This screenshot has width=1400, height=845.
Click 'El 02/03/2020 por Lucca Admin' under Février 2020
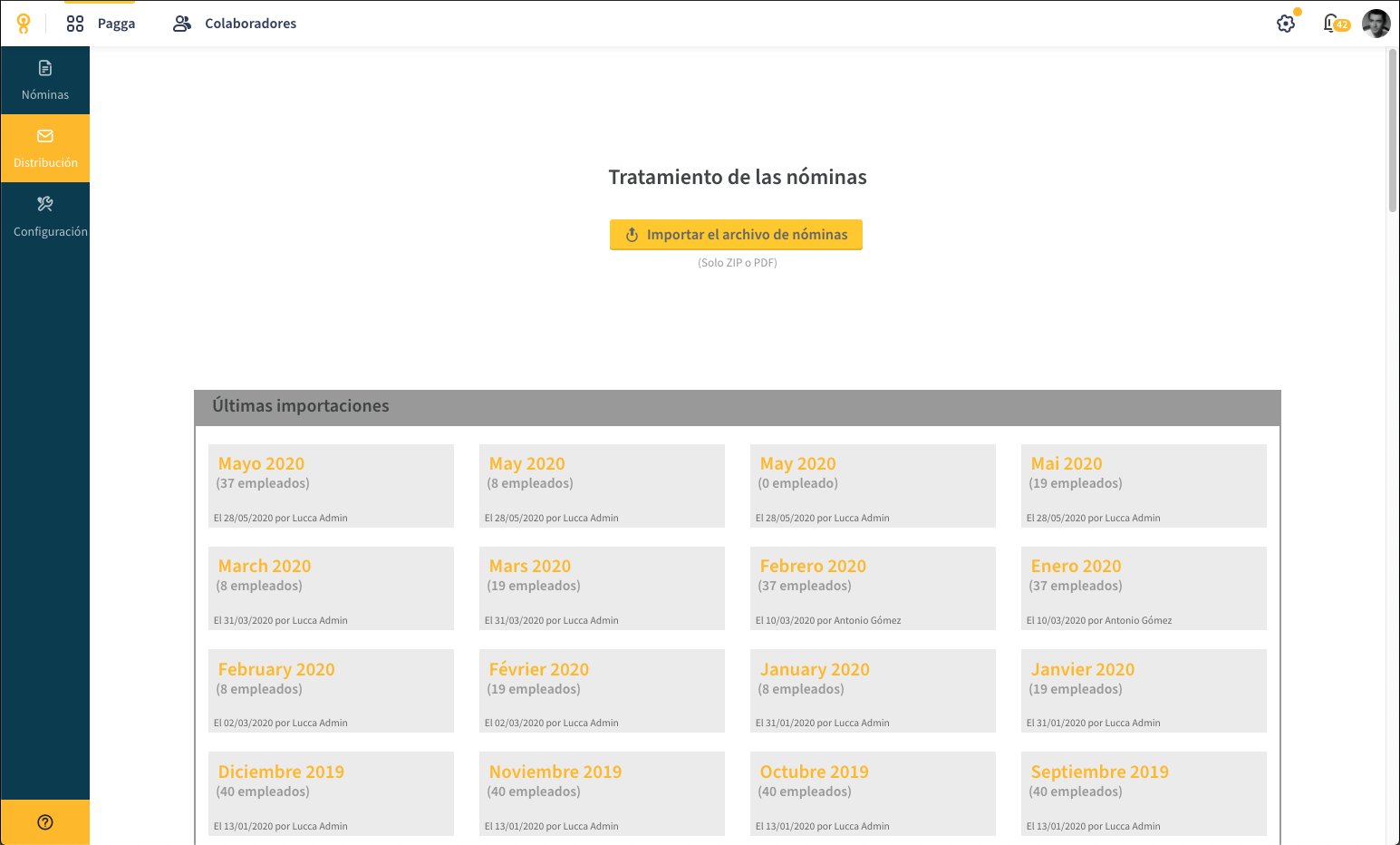[552, 724]
